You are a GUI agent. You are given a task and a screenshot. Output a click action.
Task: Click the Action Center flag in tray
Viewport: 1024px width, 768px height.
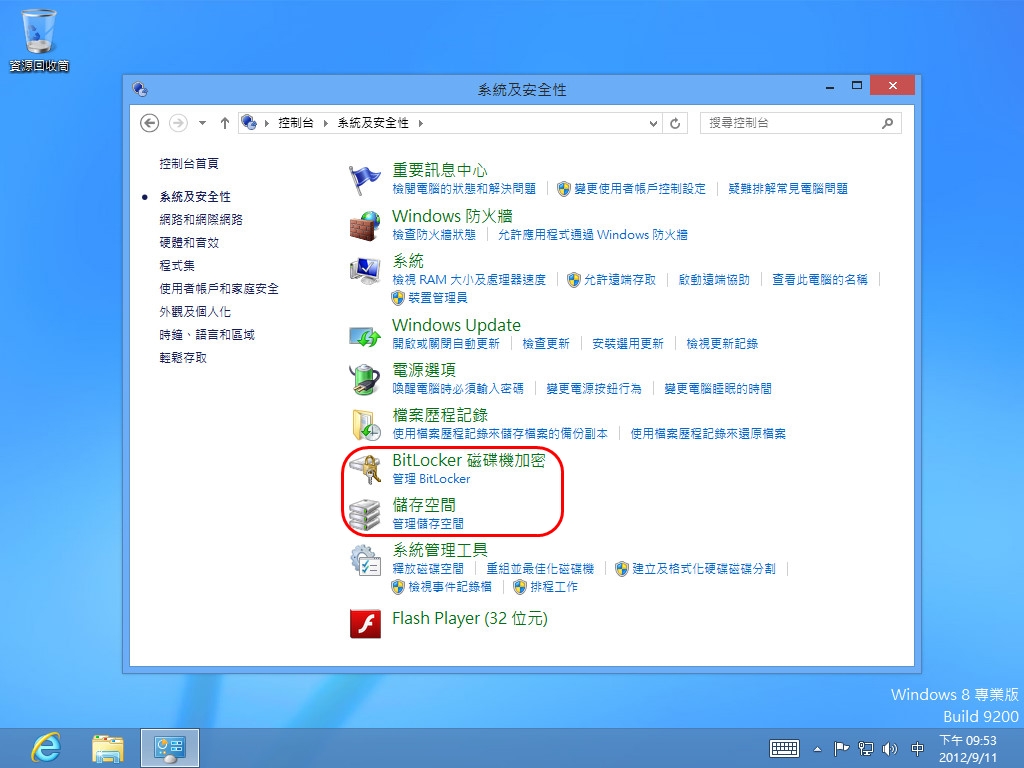(841, 748)
